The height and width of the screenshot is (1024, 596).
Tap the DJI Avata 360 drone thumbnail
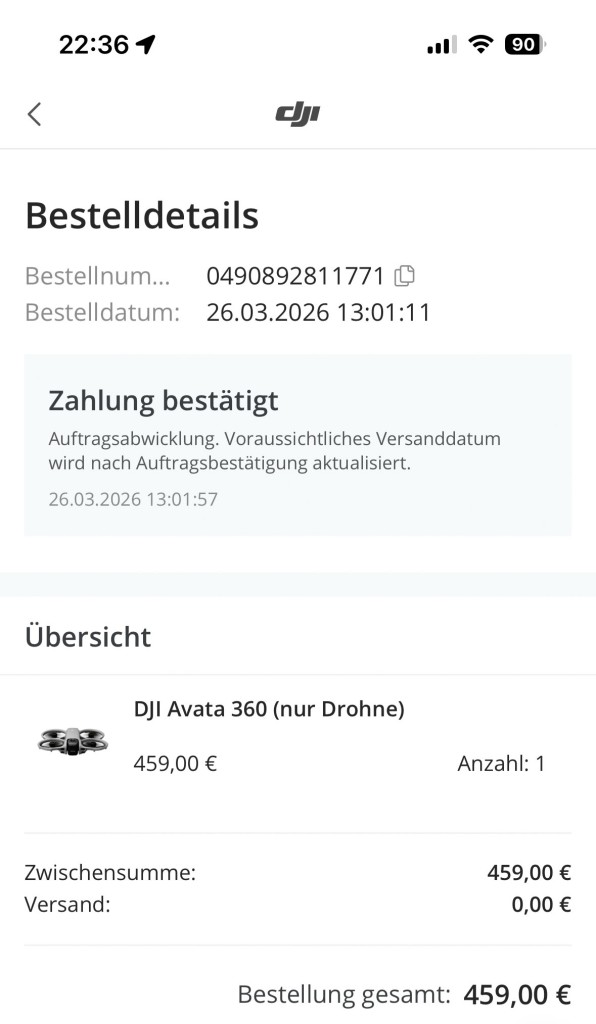coord(71,740)
